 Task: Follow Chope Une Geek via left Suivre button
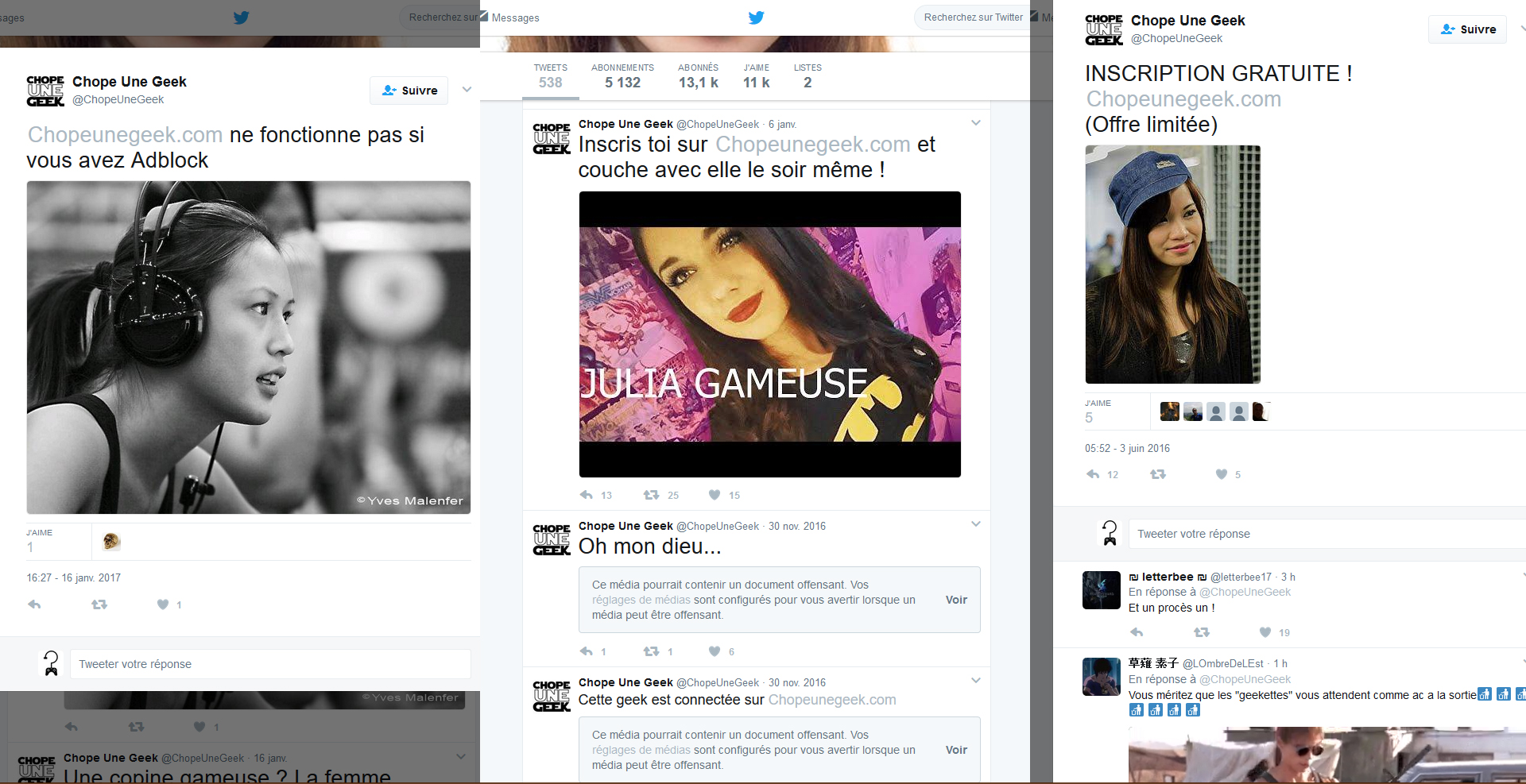pyautogui.click(x=409, y=91)
